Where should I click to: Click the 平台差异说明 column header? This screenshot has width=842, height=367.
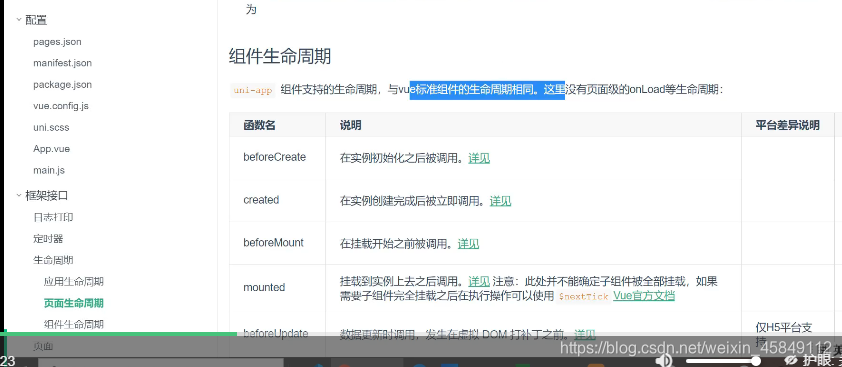tap(788, 125)
